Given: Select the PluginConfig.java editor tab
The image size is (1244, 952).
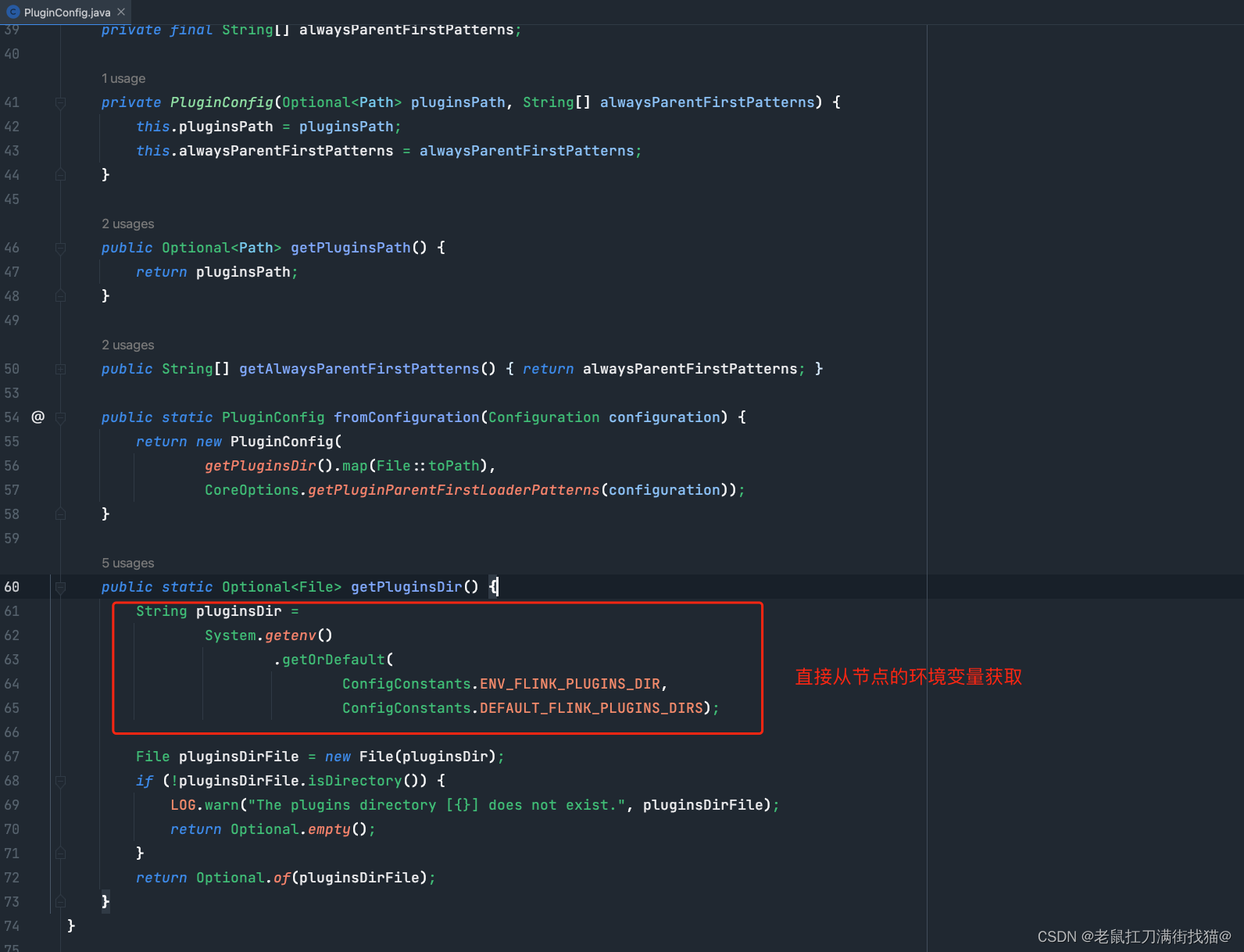Looking at the screenshot, I should coord(66,13).
